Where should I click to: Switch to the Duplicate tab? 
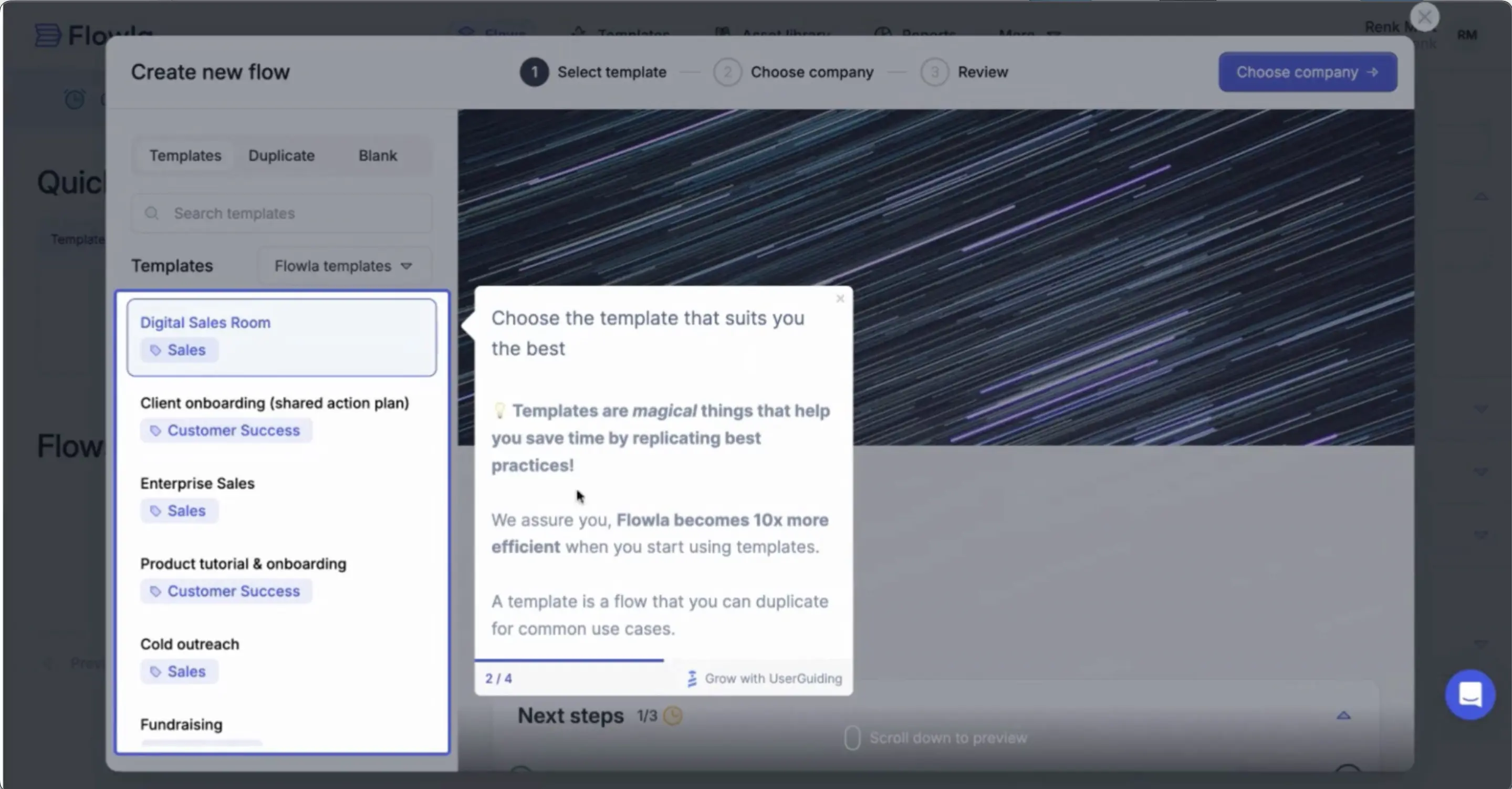pos(281,155)
